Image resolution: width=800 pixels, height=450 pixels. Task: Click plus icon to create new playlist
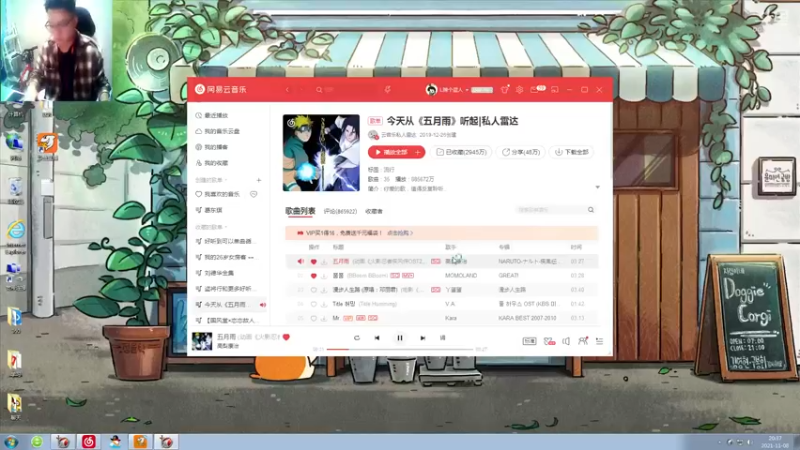(x=259, y=180)
